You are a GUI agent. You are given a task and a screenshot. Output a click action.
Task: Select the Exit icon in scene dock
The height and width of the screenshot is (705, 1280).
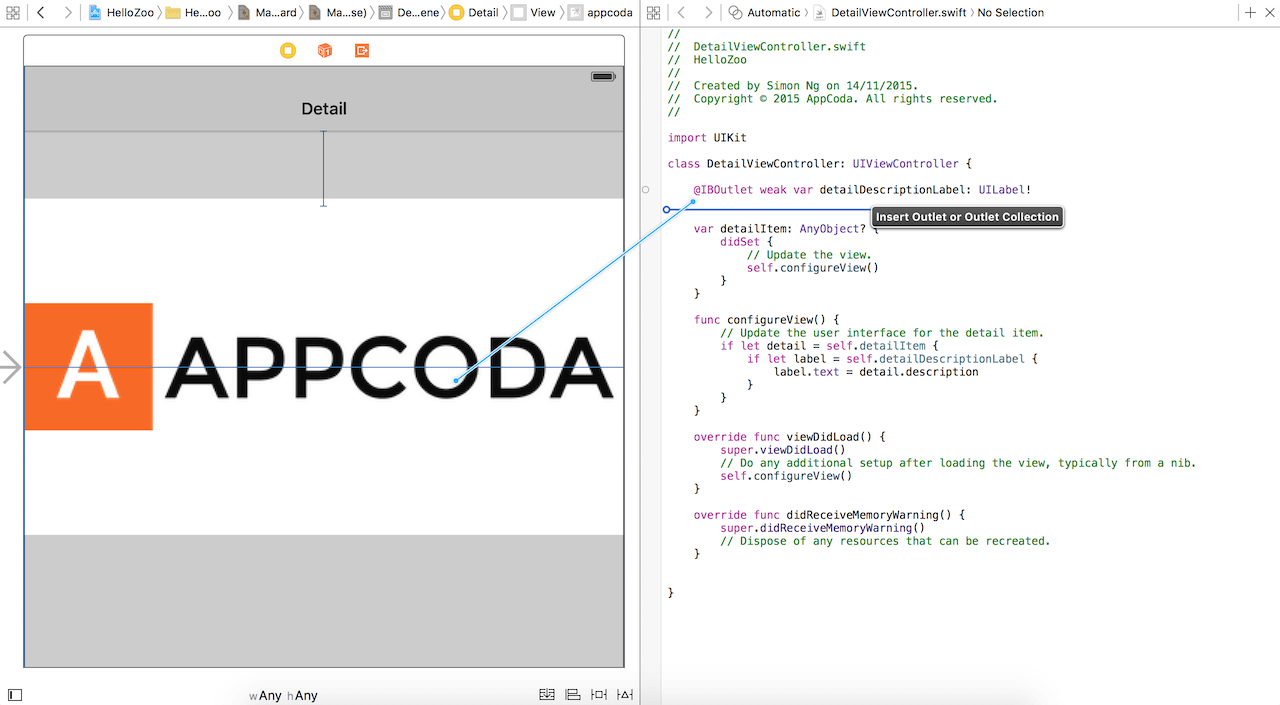click(362, 50)
